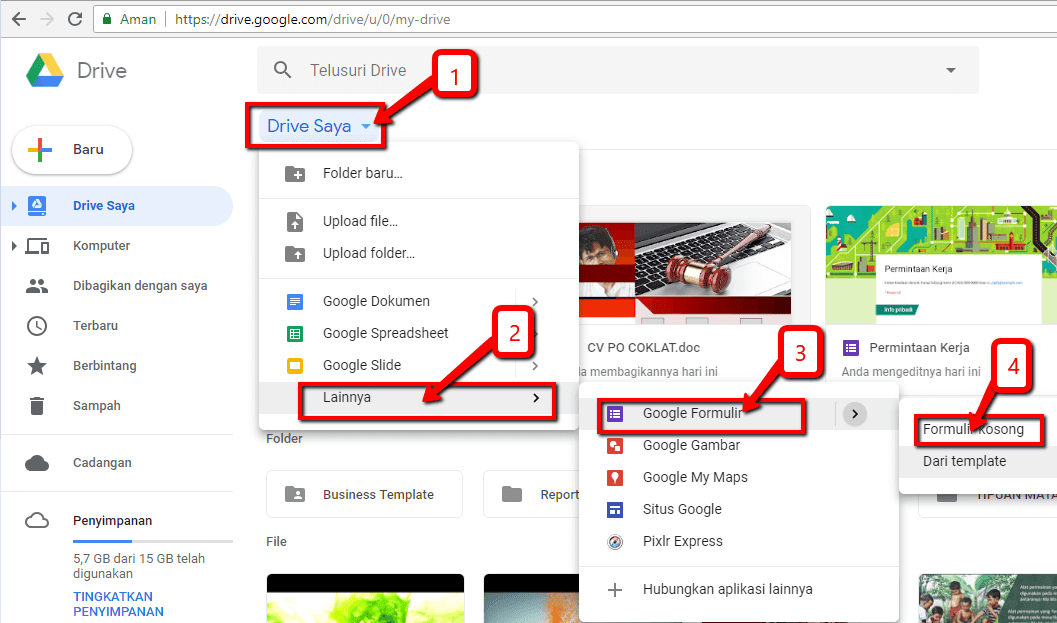Open the Cadangan cloud icon
This screenshot has height=623, width=1057.
37,462
